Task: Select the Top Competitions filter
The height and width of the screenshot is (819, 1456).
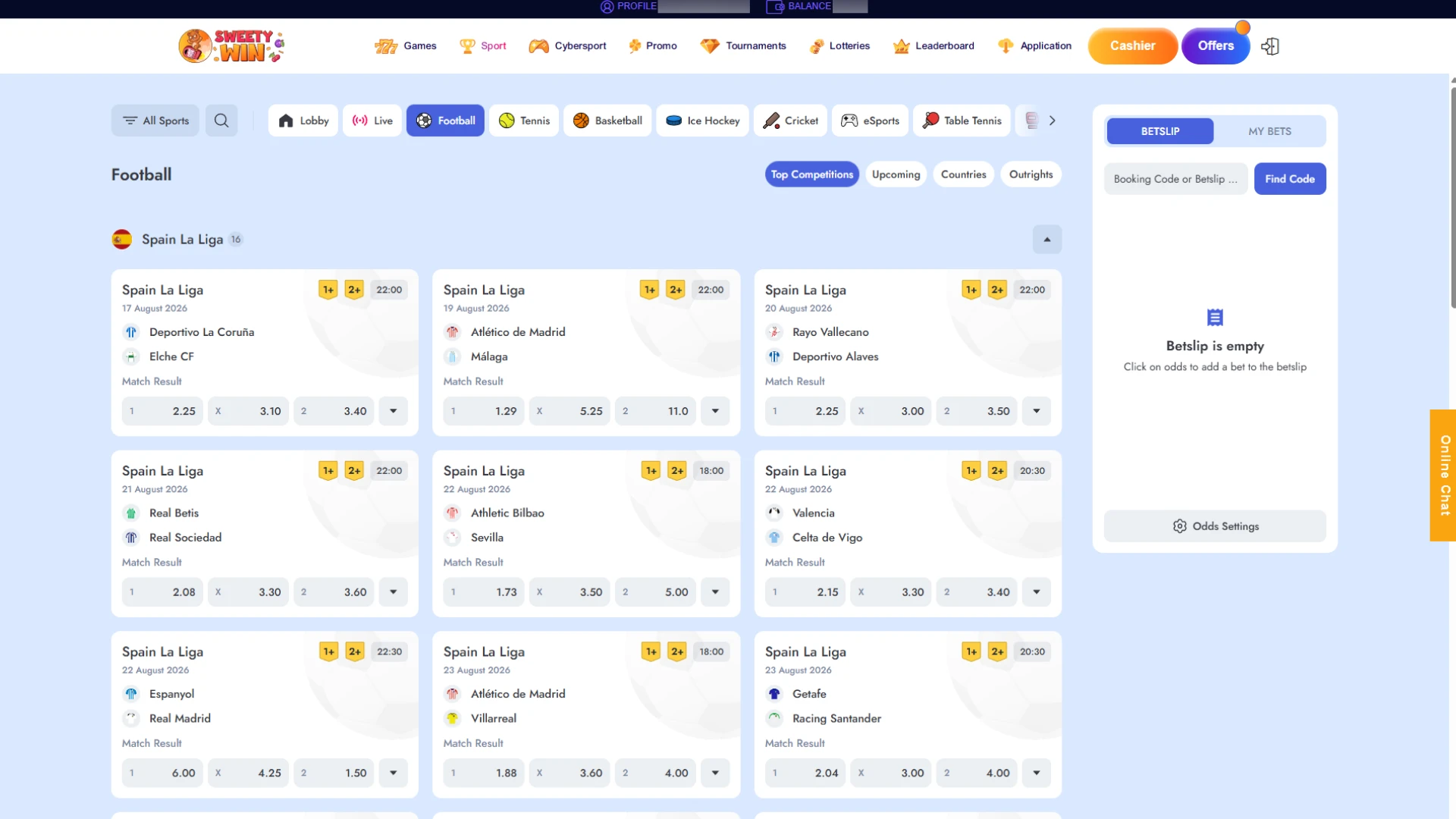Action: 811,174
